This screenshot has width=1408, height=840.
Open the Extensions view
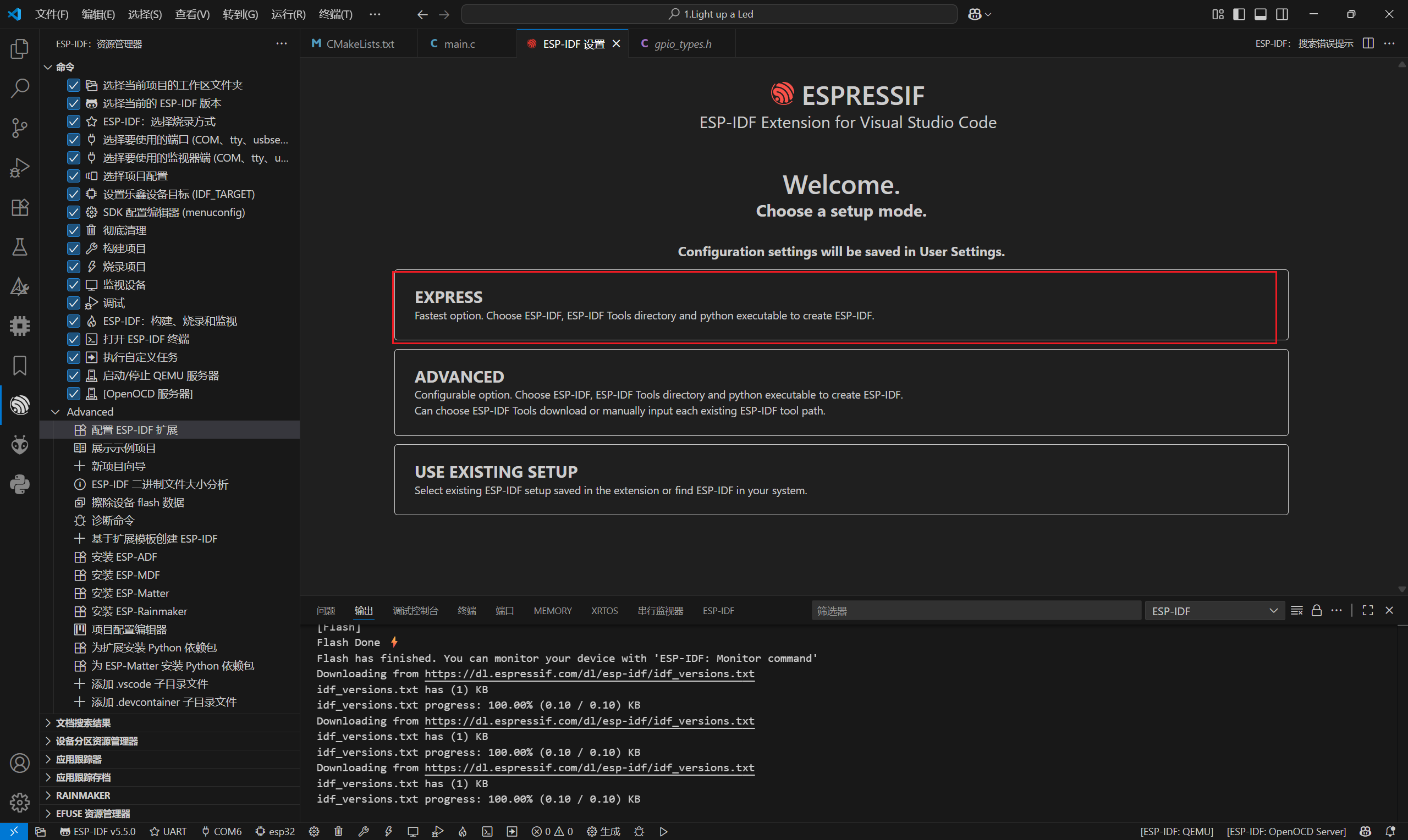tap(20, 207)
